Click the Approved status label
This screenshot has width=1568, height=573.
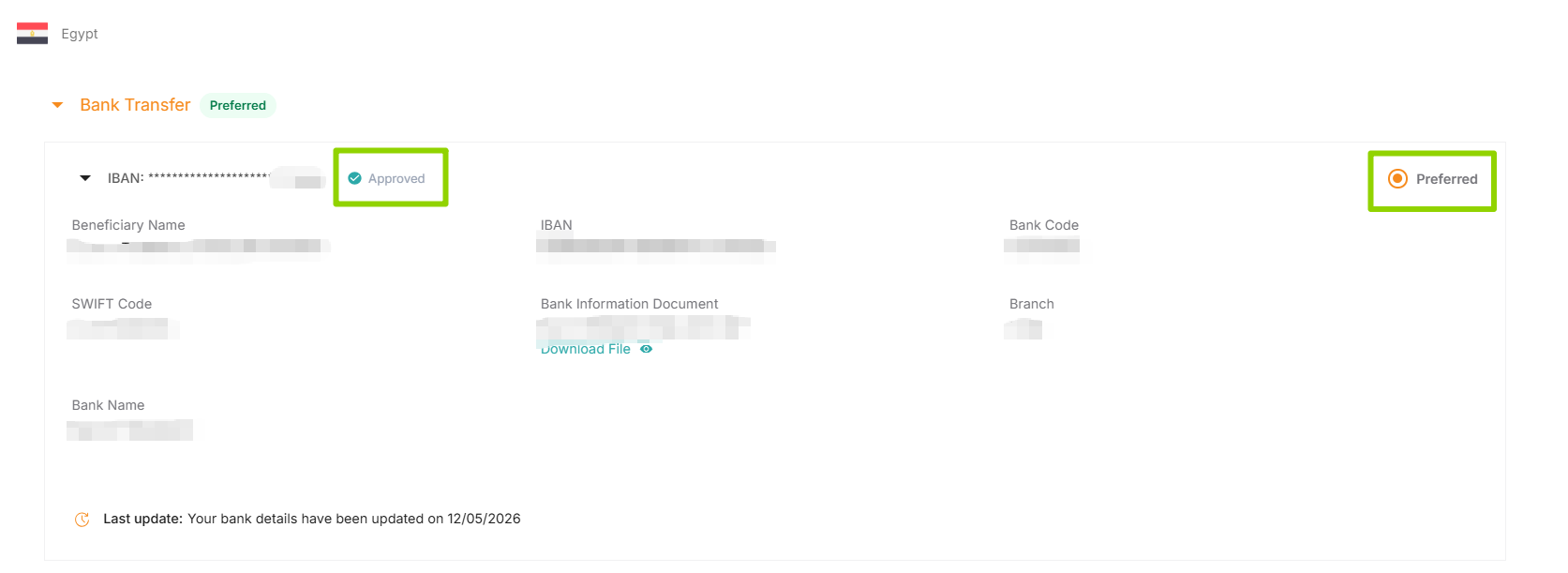point(396,178)
